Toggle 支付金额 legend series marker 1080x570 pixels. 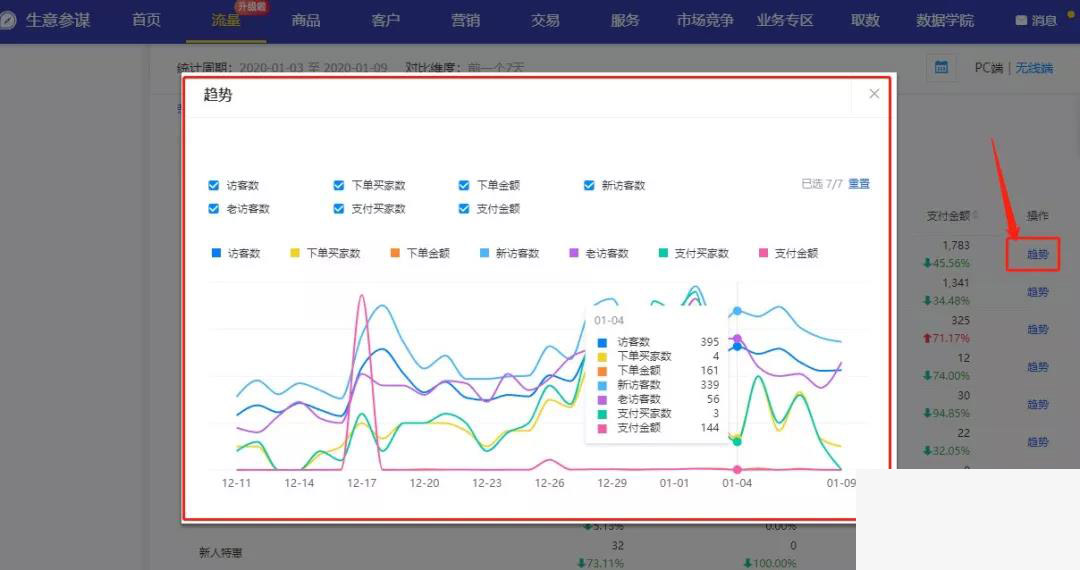pos(764,253)
